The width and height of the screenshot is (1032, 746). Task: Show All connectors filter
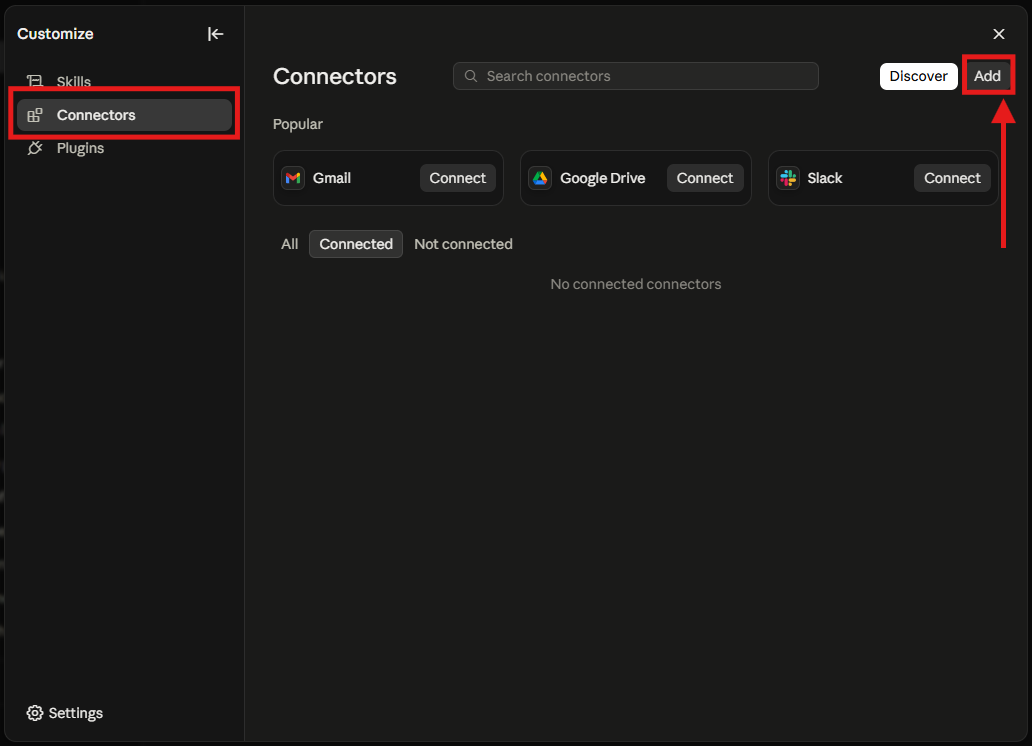[x=290, y=244]
